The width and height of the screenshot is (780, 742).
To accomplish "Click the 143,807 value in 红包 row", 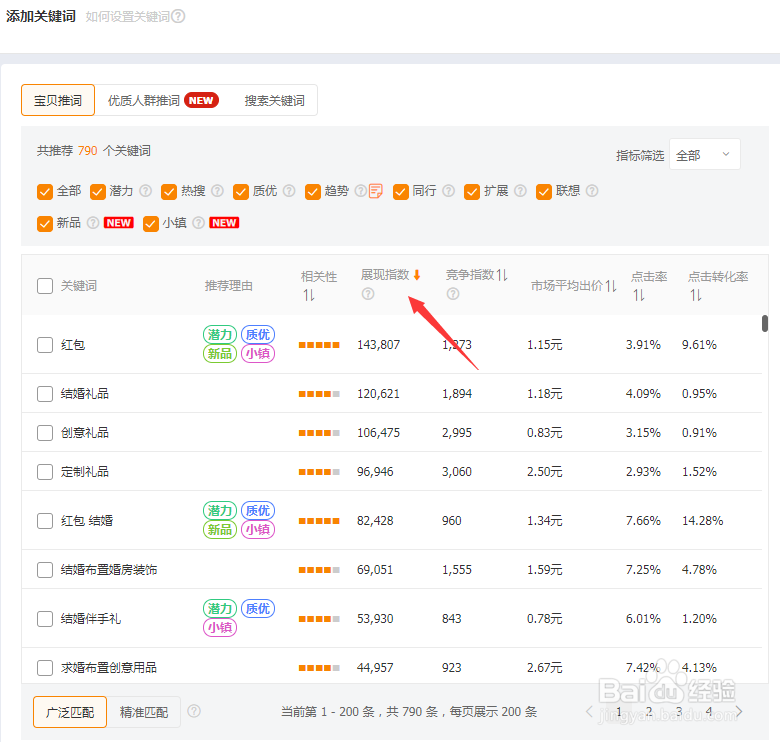I will tap(379, 345).
